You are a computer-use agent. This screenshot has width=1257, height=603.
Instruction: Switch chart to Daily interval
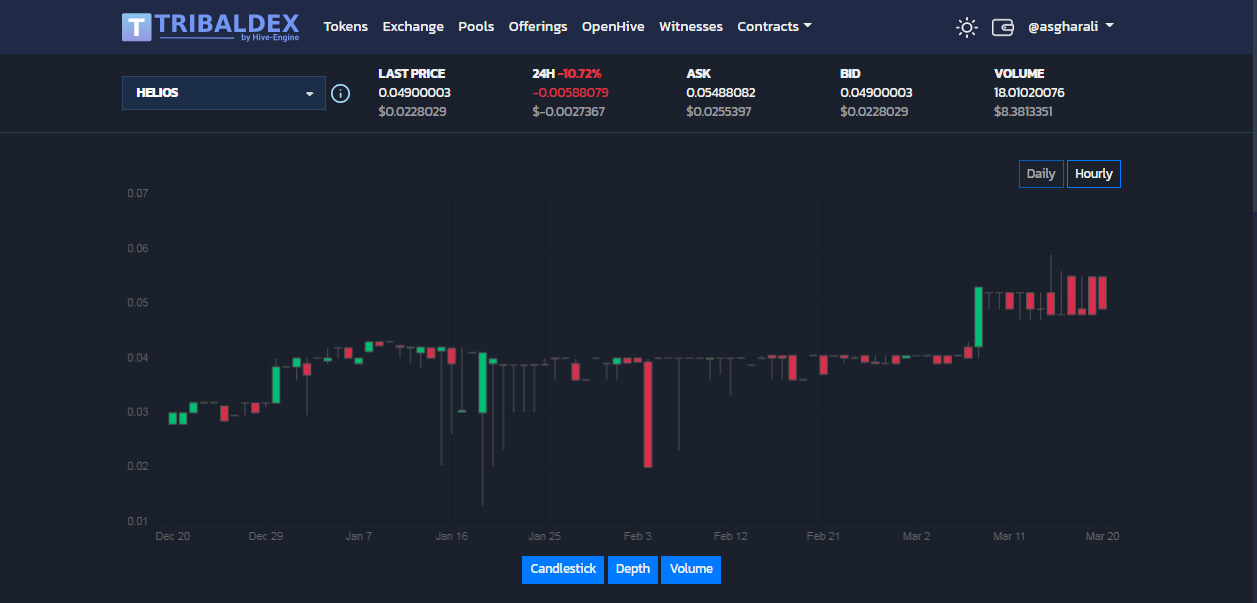(x=1041, y=174)
